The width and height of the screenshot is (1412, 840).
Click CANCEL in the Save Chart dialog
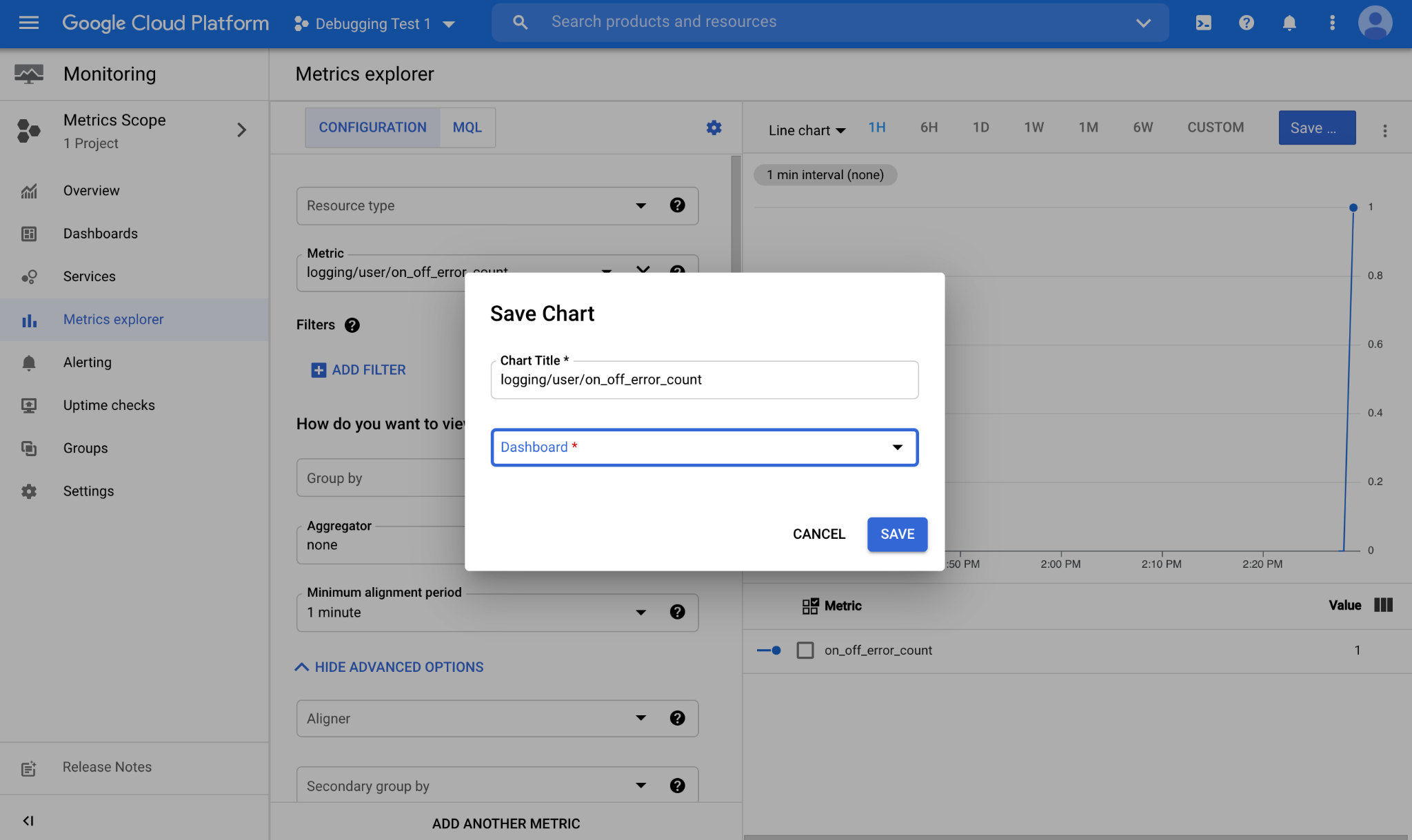tap(818, 534)
